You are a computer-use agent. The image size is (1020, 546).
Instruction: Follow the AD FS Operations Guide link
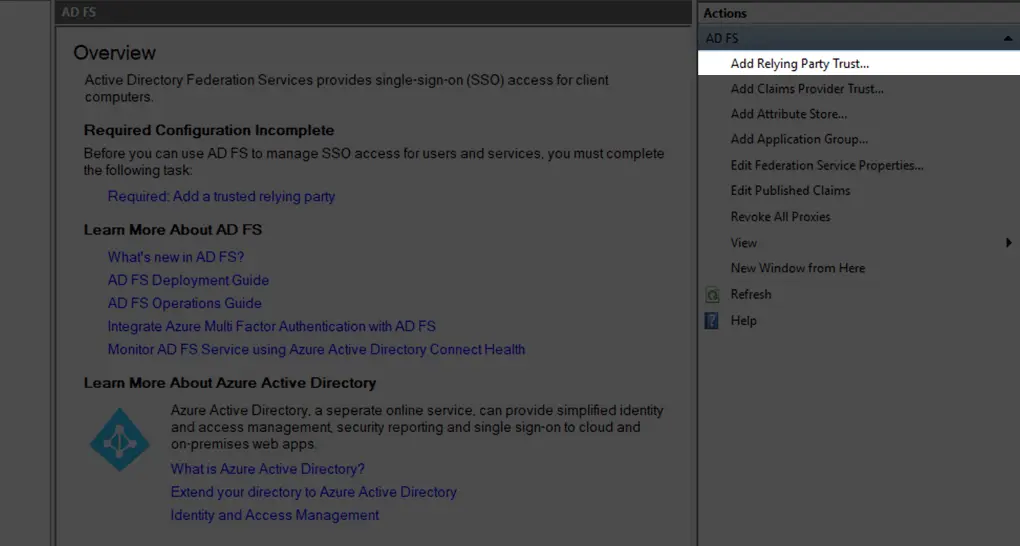coord(184,303)
